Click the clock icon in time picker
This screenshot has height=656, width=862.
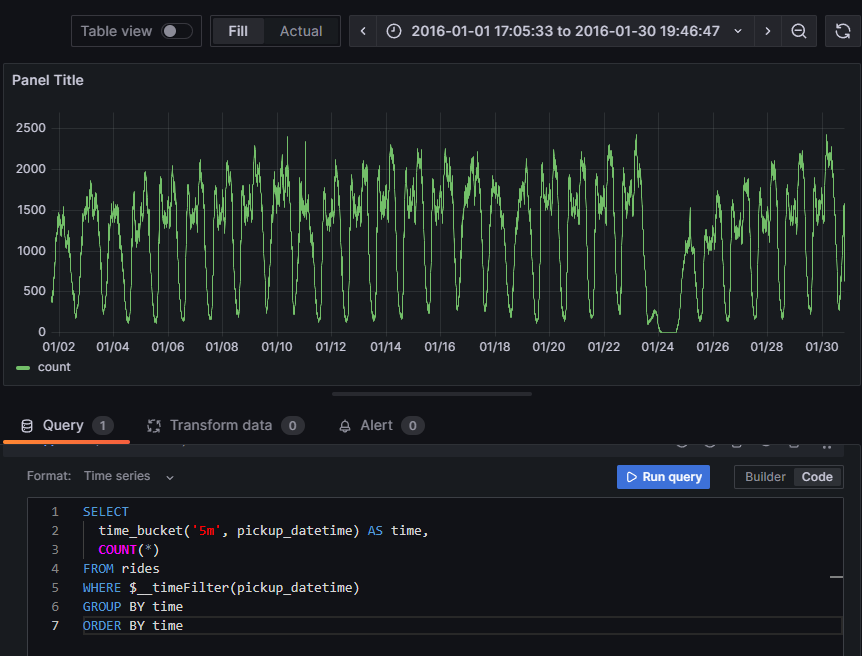tap(394, 31)
